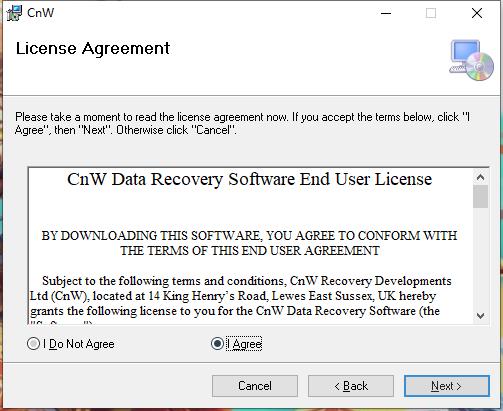Click the scrollbar track below the thumb
503x411 pixels.
[480, 258]
